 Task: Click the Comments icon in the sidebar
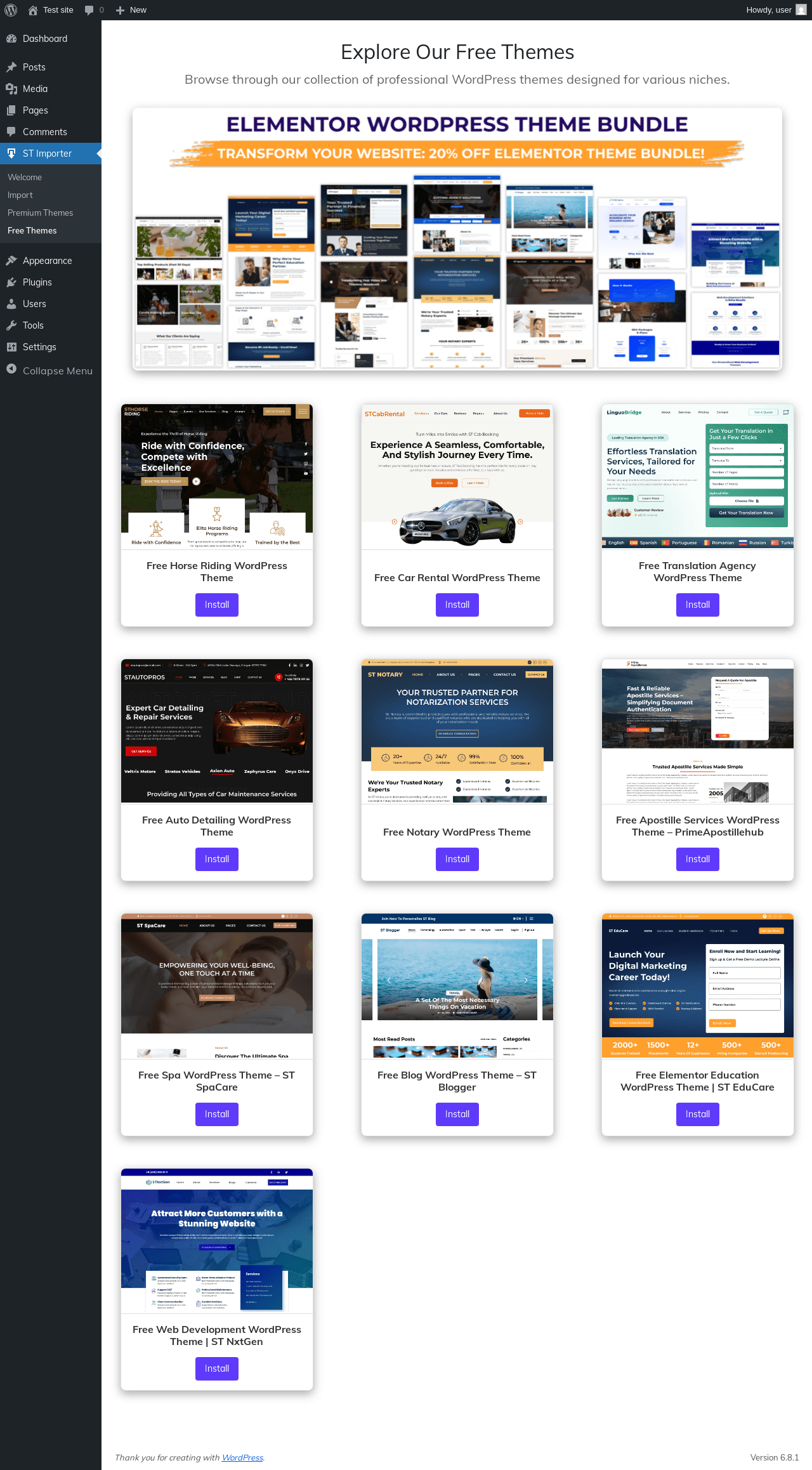11,132
